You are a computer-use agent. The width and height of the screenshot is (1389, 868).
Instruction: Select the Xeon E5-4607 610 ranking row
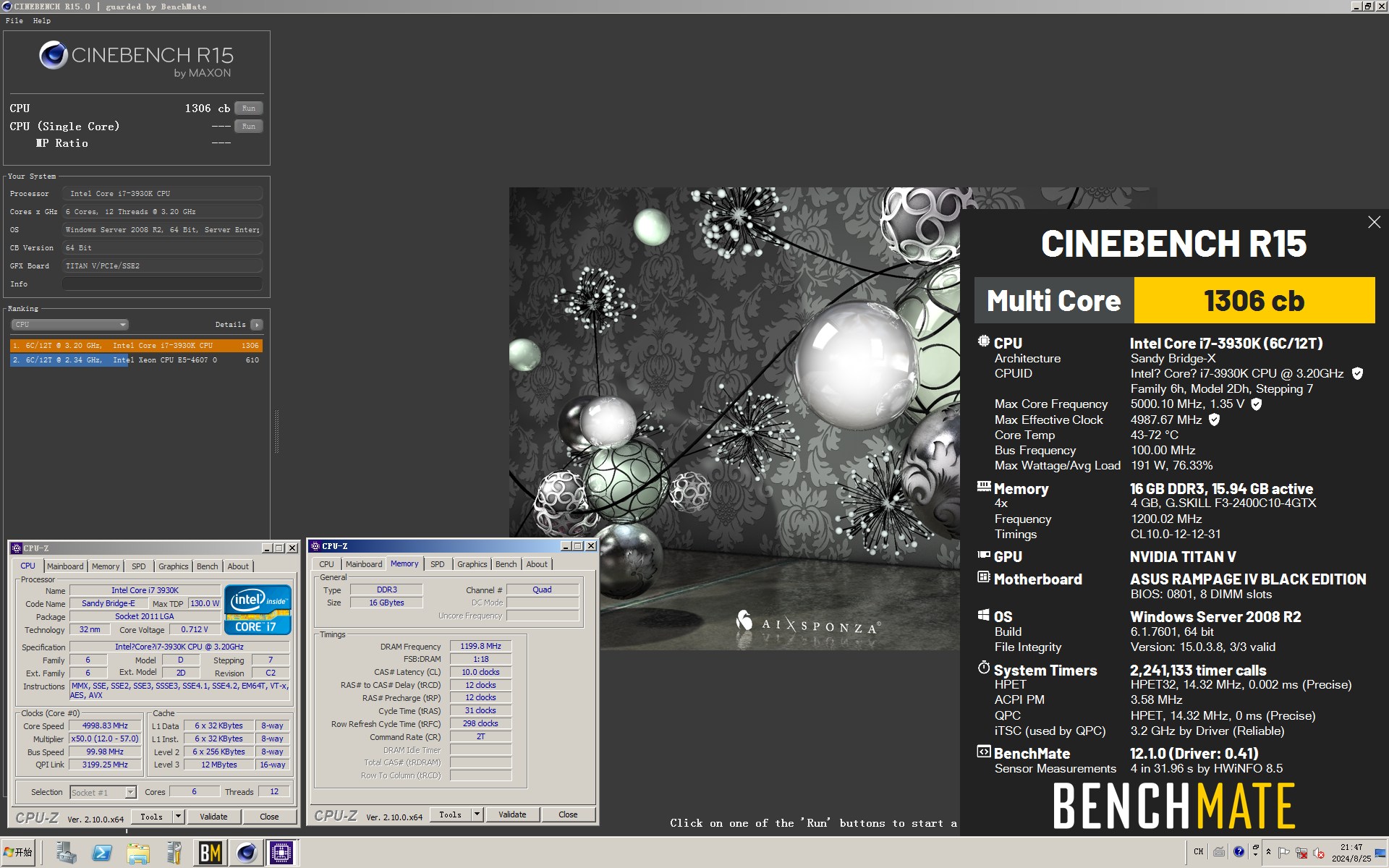136,360
